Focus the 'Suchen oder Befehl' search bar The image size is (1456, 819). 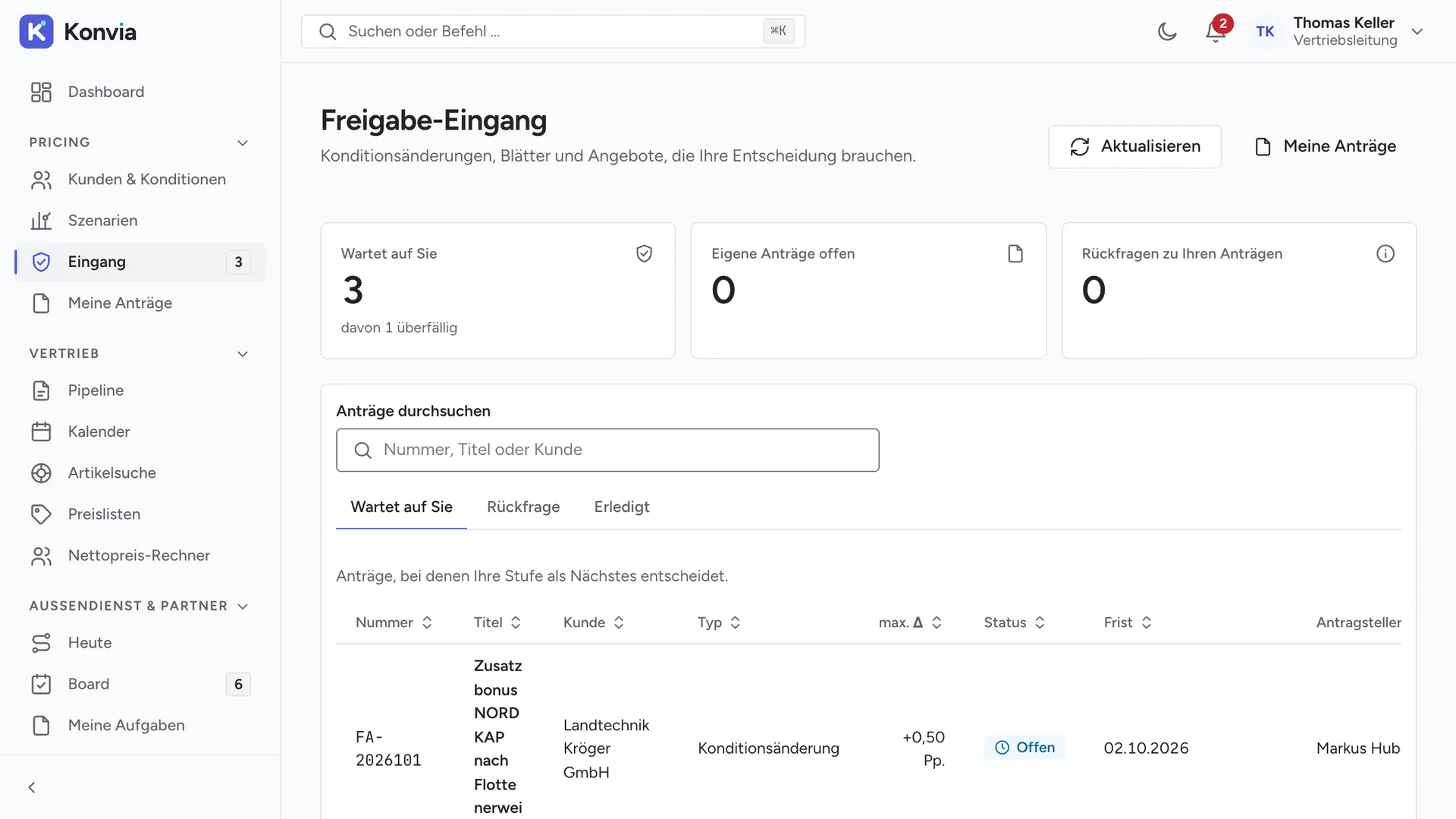pos(553,31)
